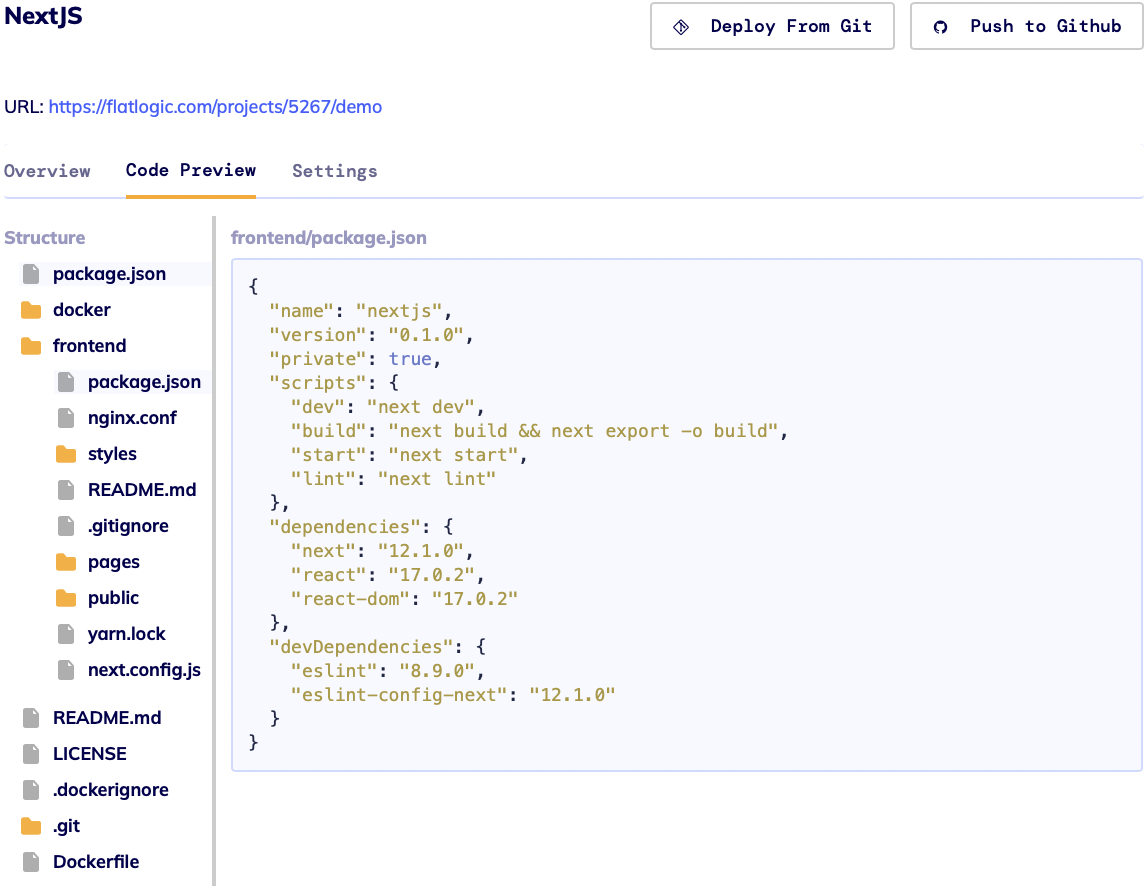This screenshot has width=1148, height=896.
Task: Click the Dockerfile file icon
Action: [31, 862]
